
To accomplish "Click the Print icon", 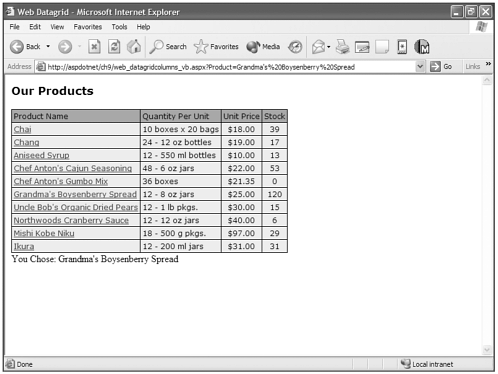I will [342, 47].
